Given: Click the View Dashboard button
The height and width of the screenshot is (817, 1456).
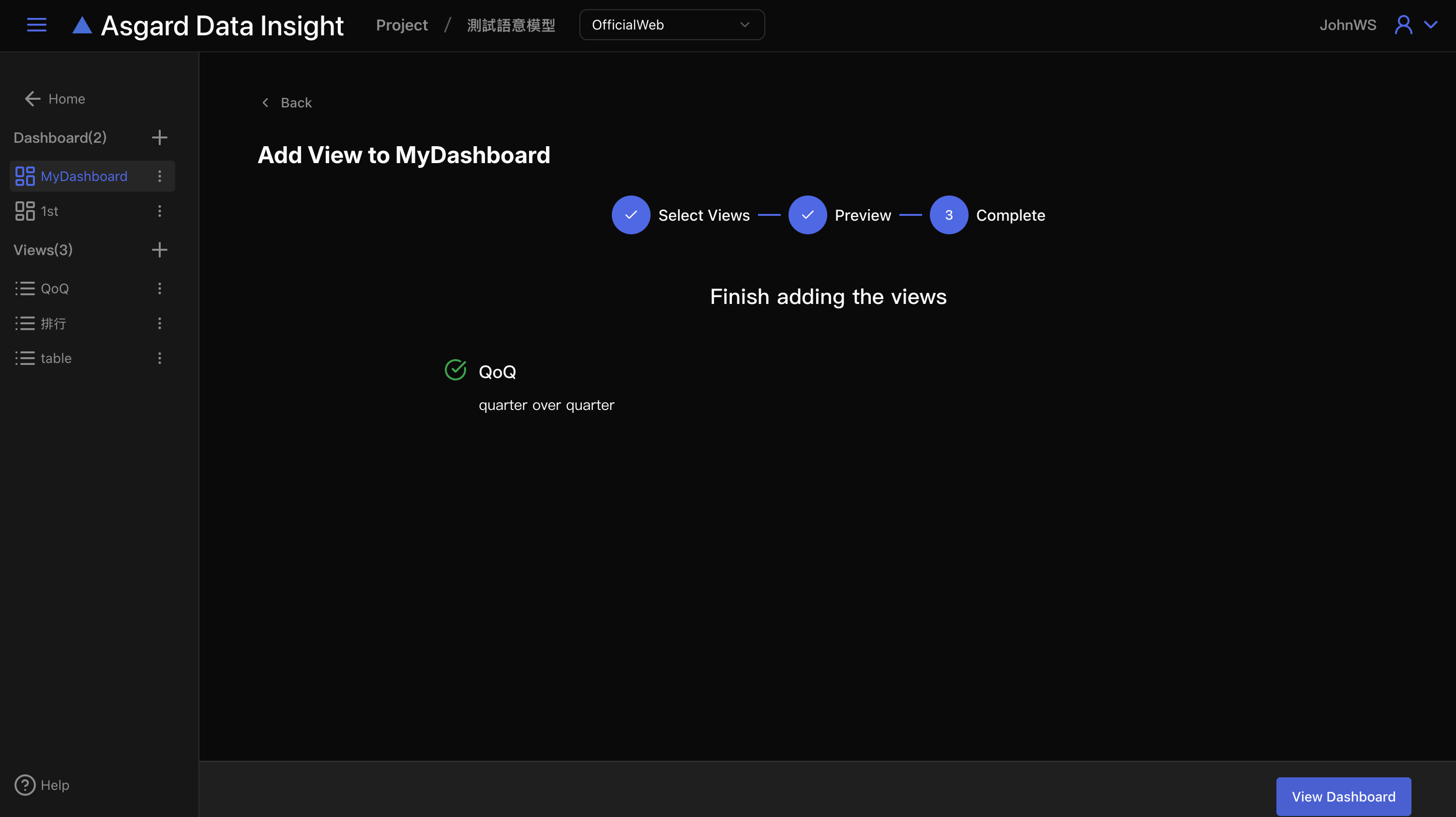Looking at the screenshot, I should [1343, 796].
